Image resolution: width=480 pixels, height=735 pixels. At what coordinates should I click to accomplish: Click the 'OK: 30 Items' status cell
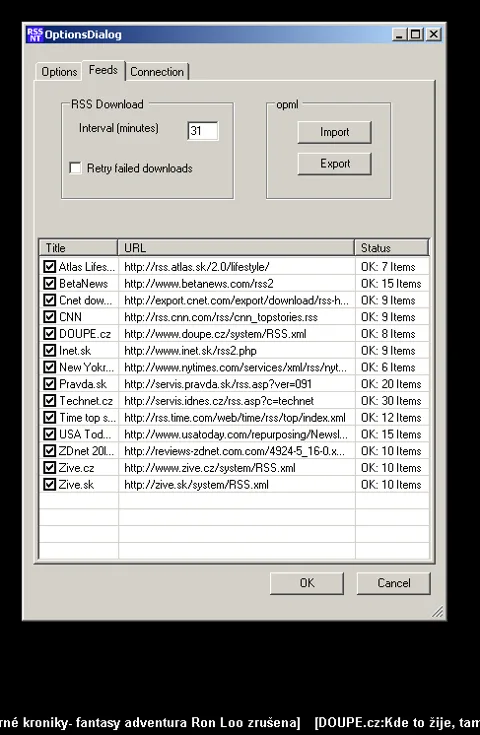click(x=392, y=401)
